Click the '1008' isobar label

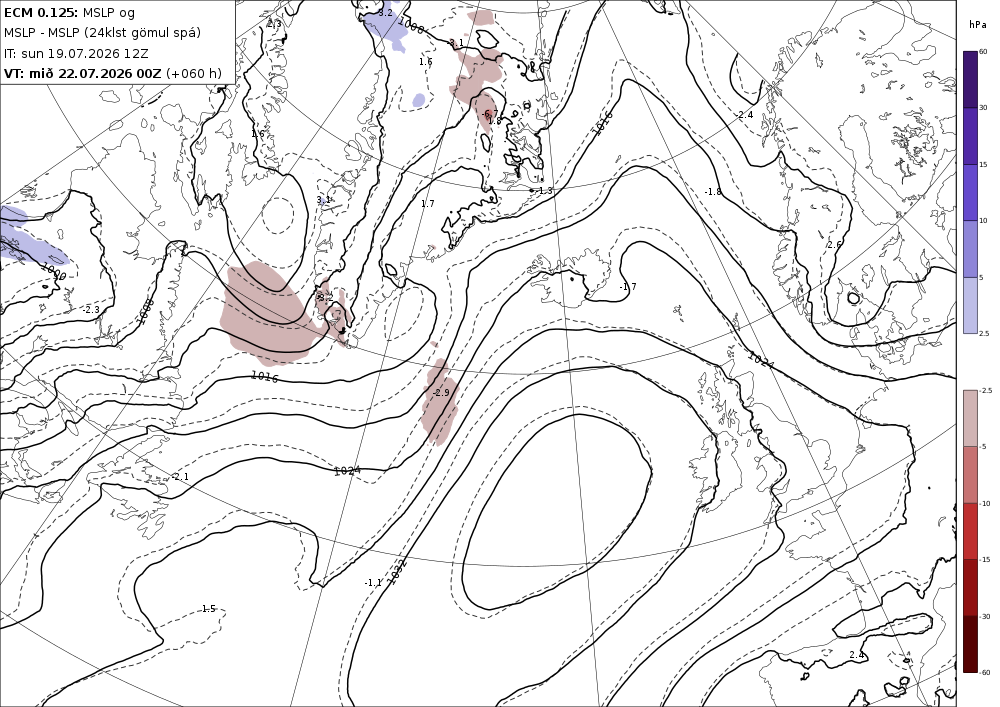(x=145, y=311)
